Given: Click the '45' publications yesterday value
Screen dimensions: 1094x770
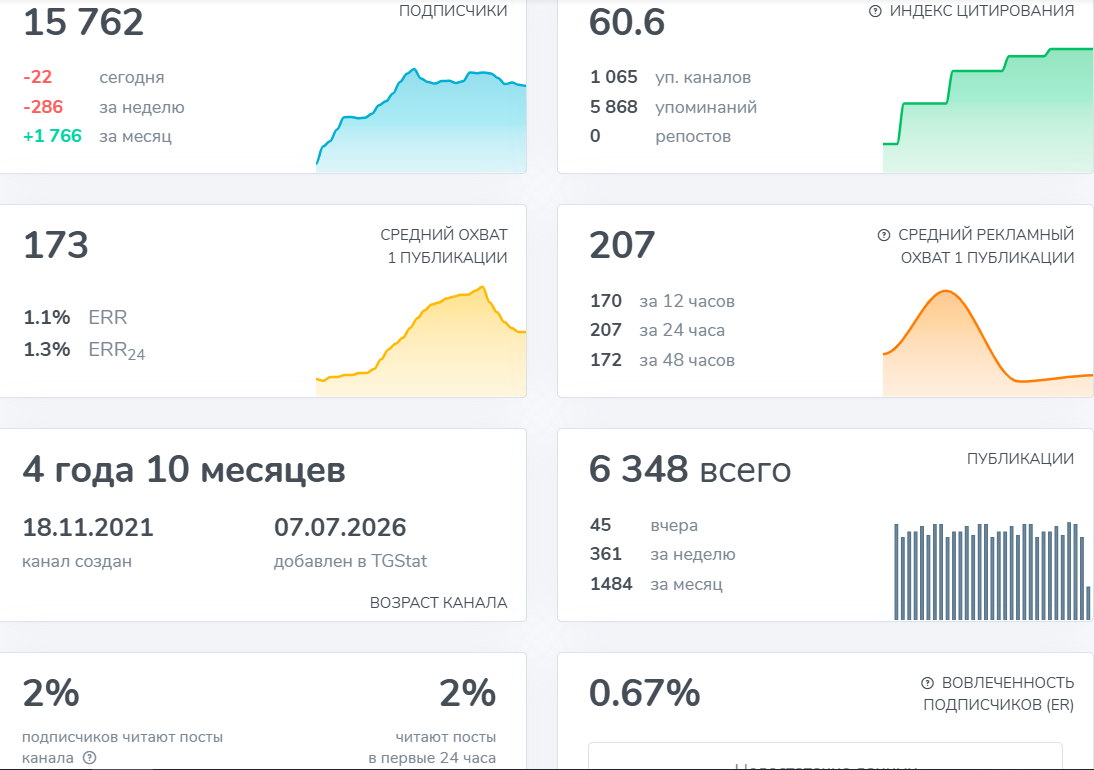Looking at the screenshot, I should [x=601, y=524].
